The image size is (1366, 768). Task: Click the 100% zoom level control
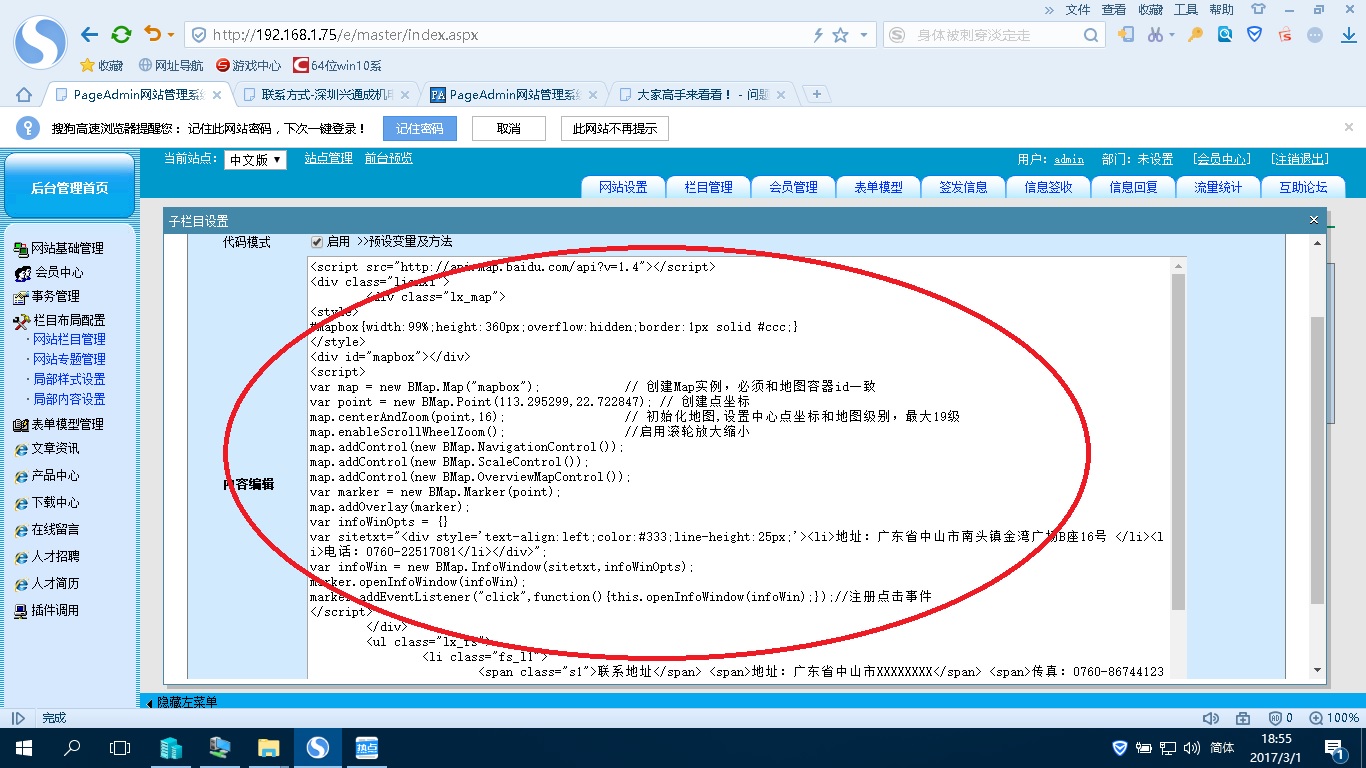coord(1335,718)
